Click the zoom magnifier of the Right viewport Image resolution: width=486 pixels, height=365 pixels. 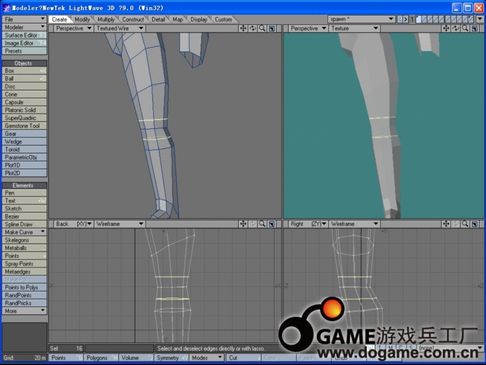pos(465,224)
